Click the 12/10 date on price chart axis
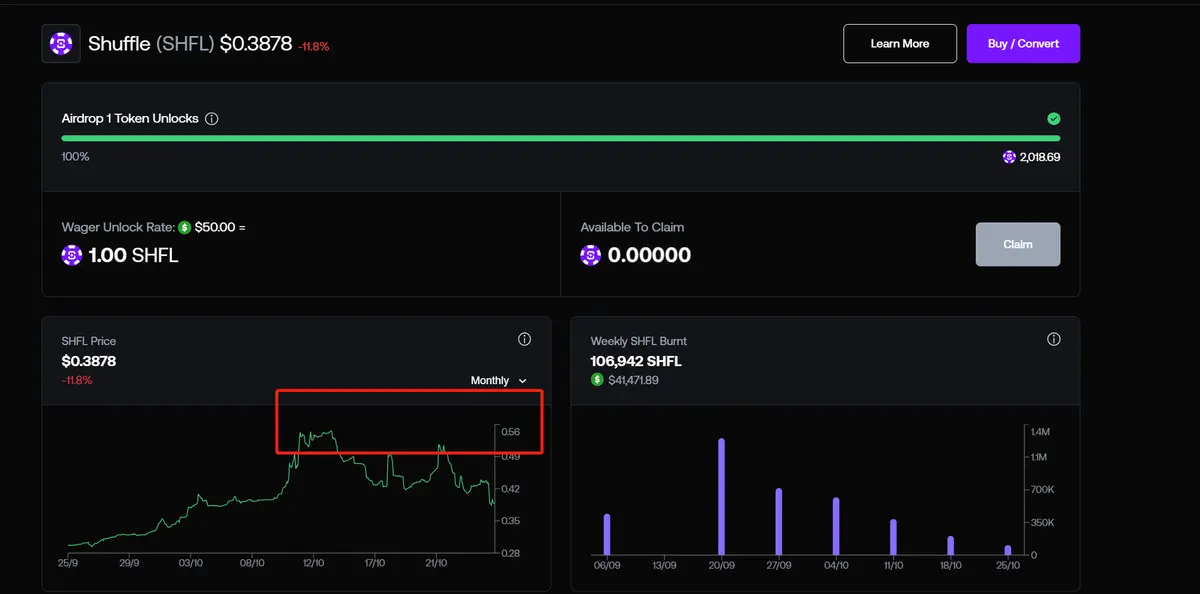1200x594 pixels. coord(314,563)
